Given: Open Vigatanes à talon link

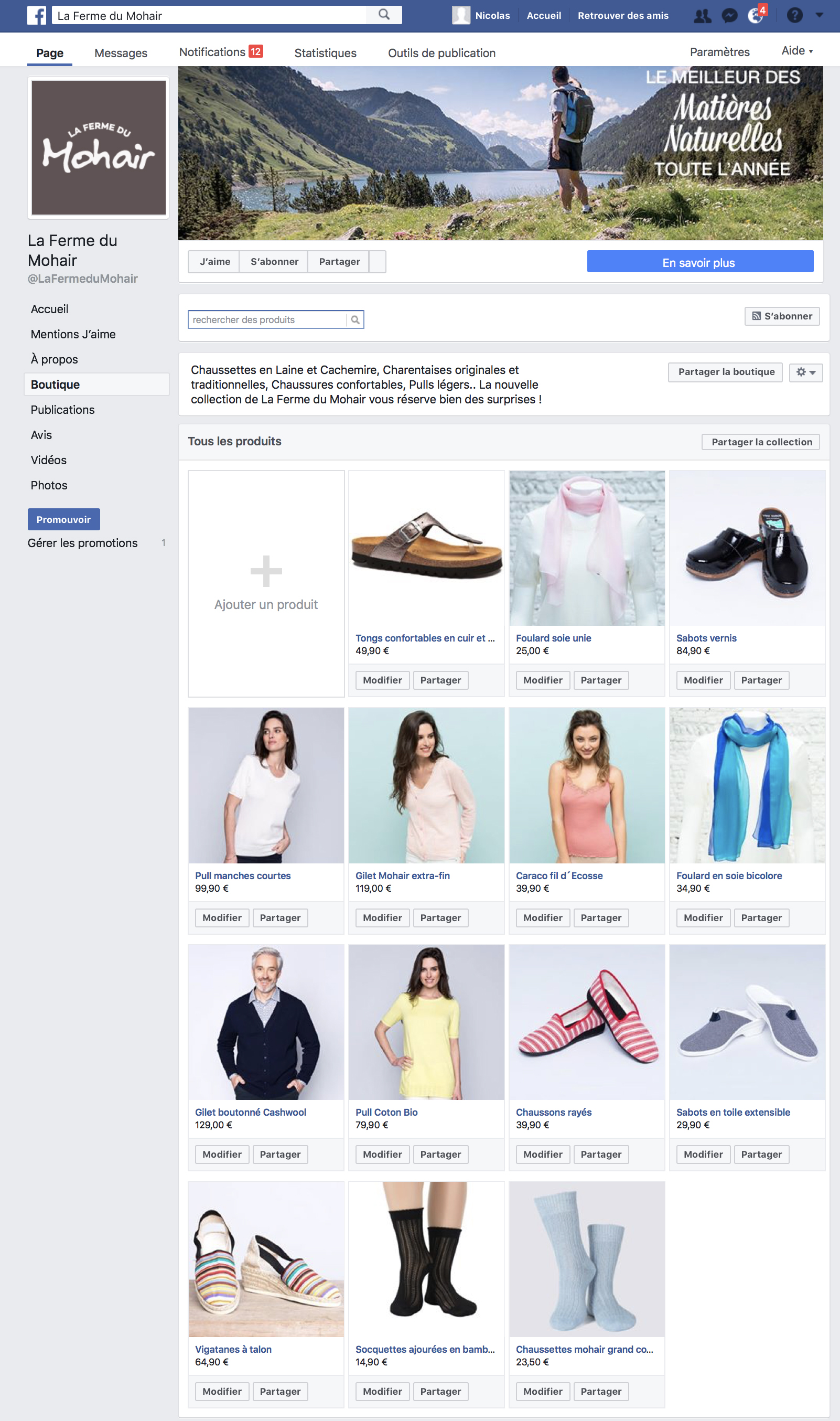Looking at the screenshot, I should (x=233, y=1350).
